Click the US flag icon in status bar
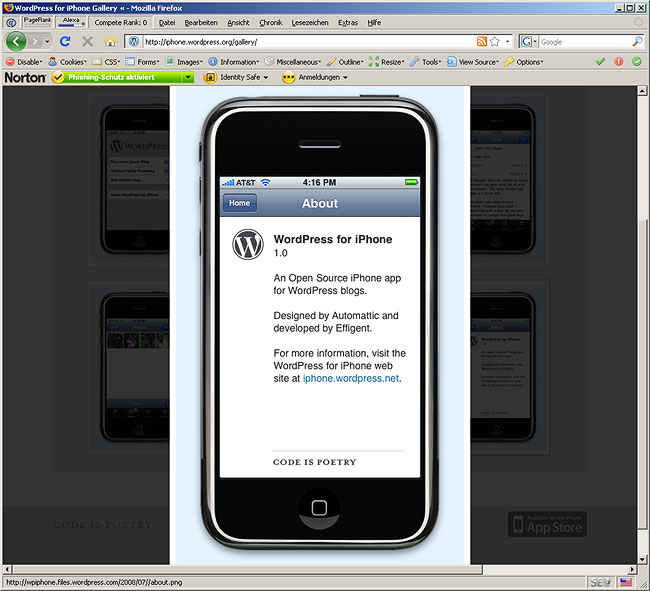 [x=626, y=582]
